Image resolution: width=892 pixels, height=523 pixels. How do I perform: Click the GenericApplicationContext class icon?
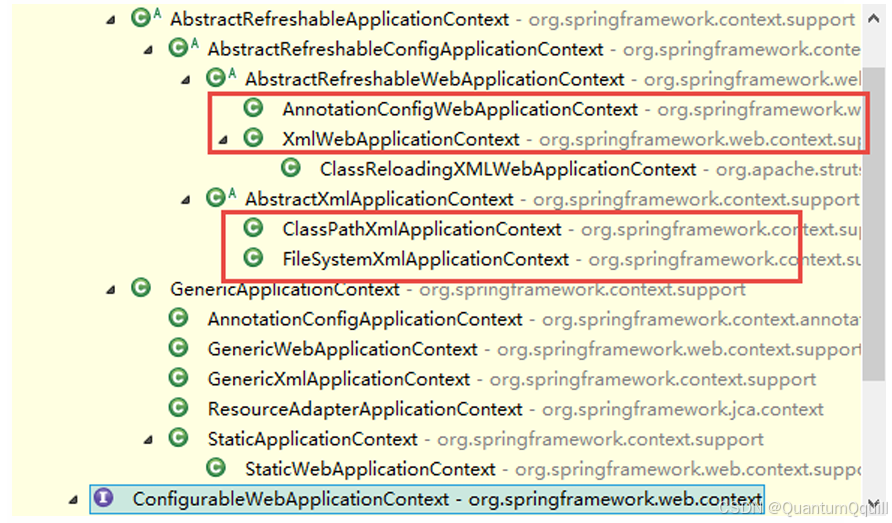[141, 288]
